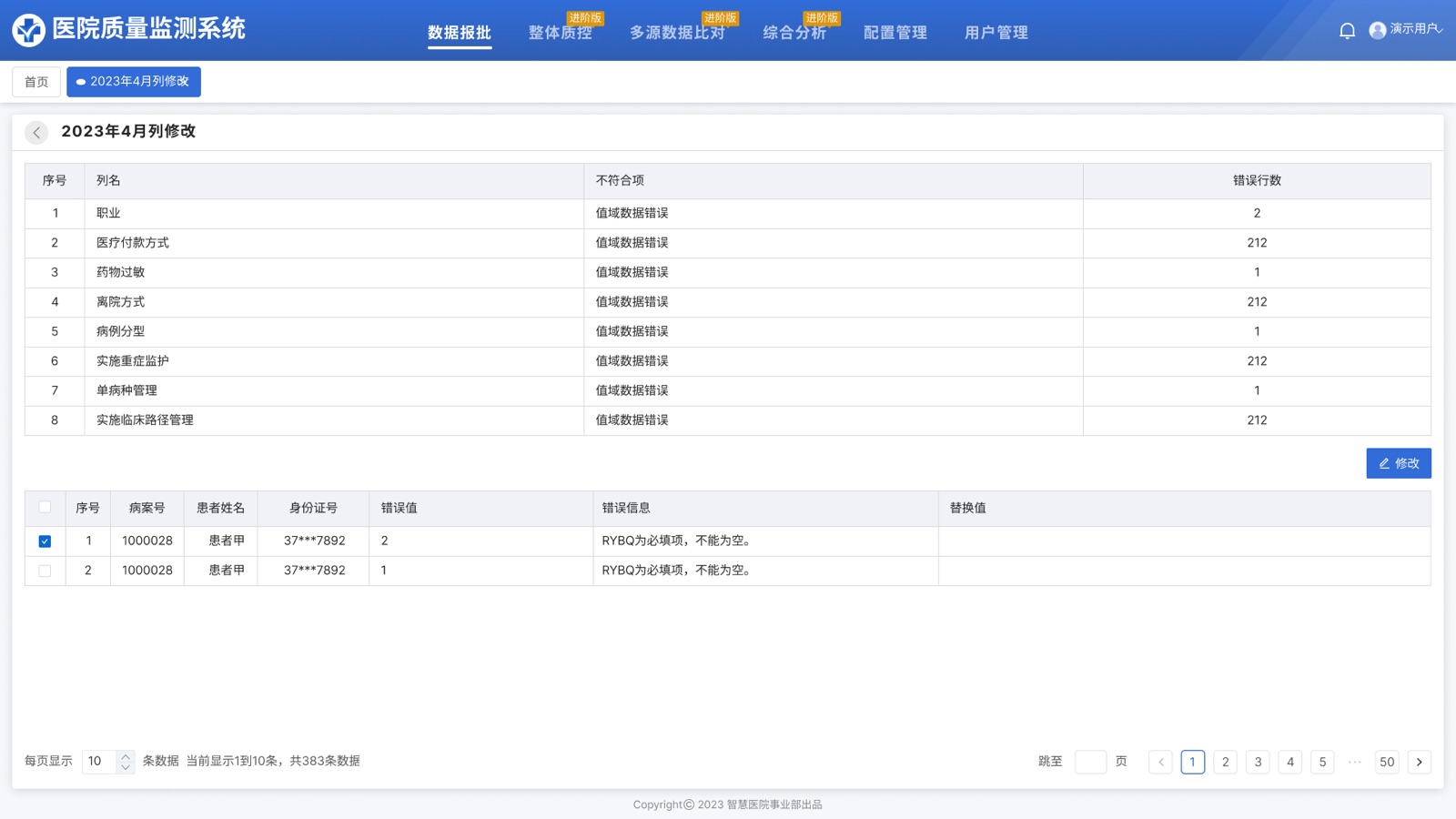1456x819 pixels.
Task: Open the 配置管理 menu
Action: (x=895, y=33)
